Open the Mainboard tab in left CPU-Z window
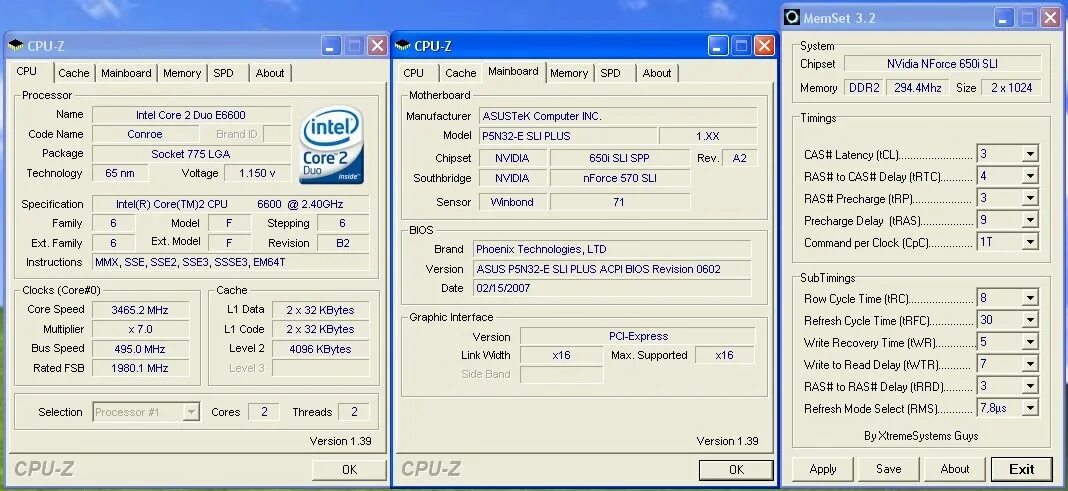The image size is (1068, 491). pyautogui.click(x=126, y=73)
